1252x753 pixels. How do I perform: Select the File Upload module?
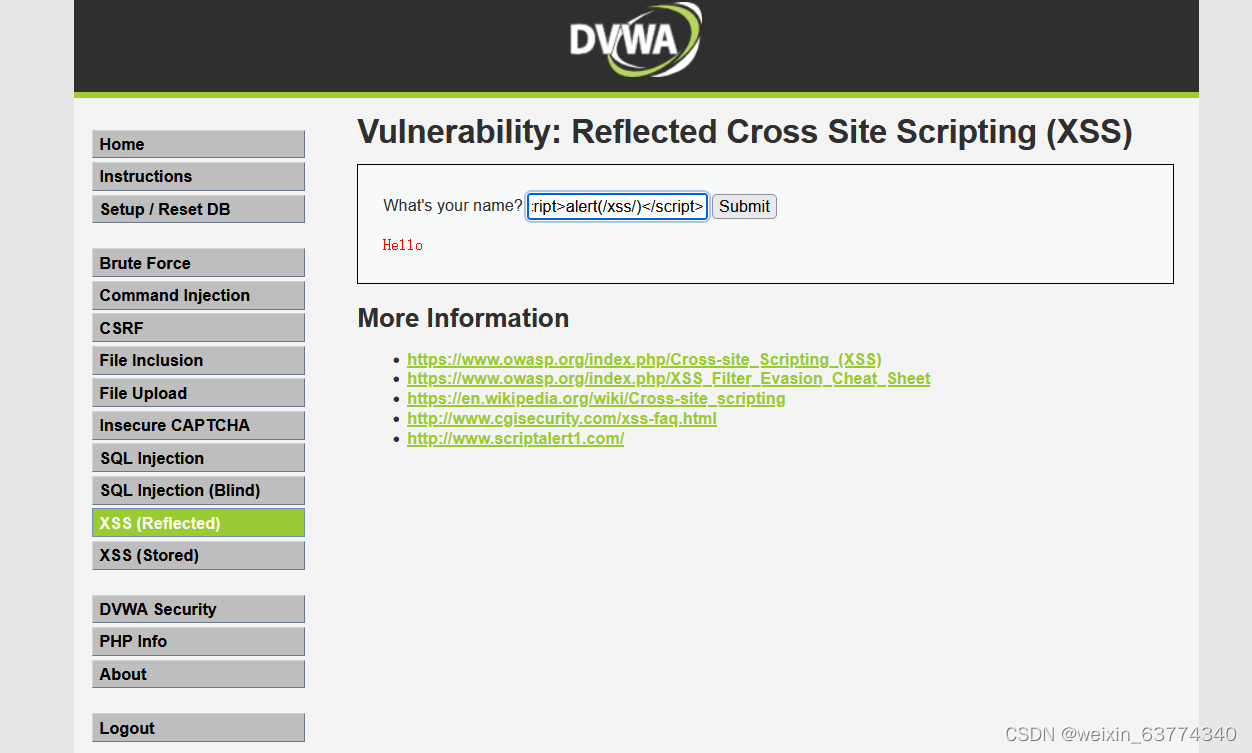tap(198, 392)
